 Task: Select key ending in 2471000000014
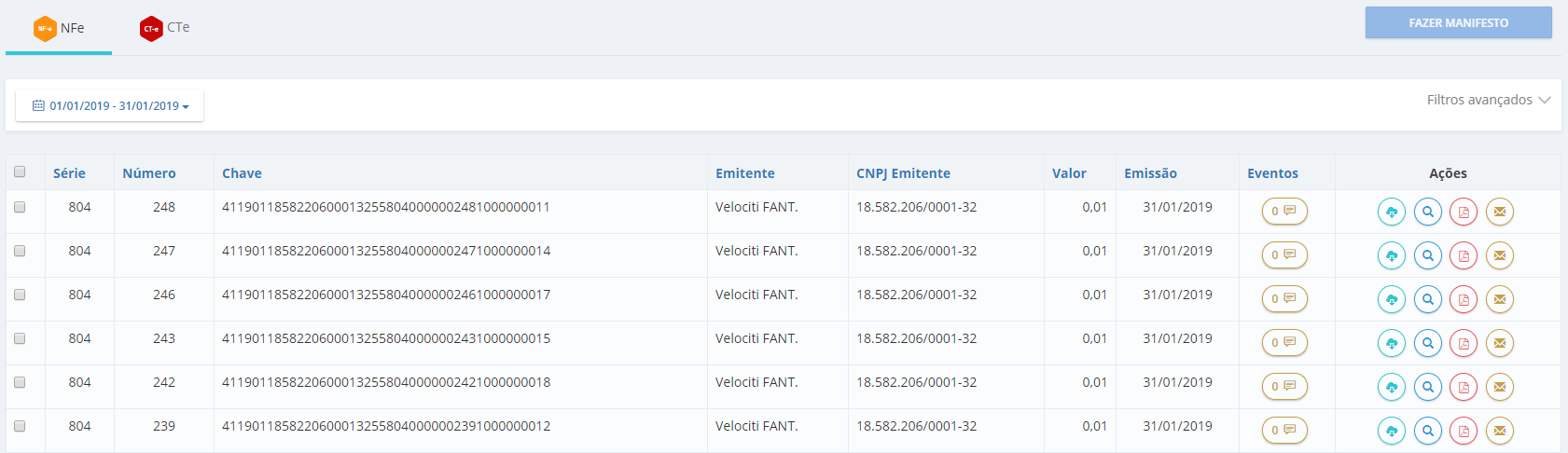[386, 251]
